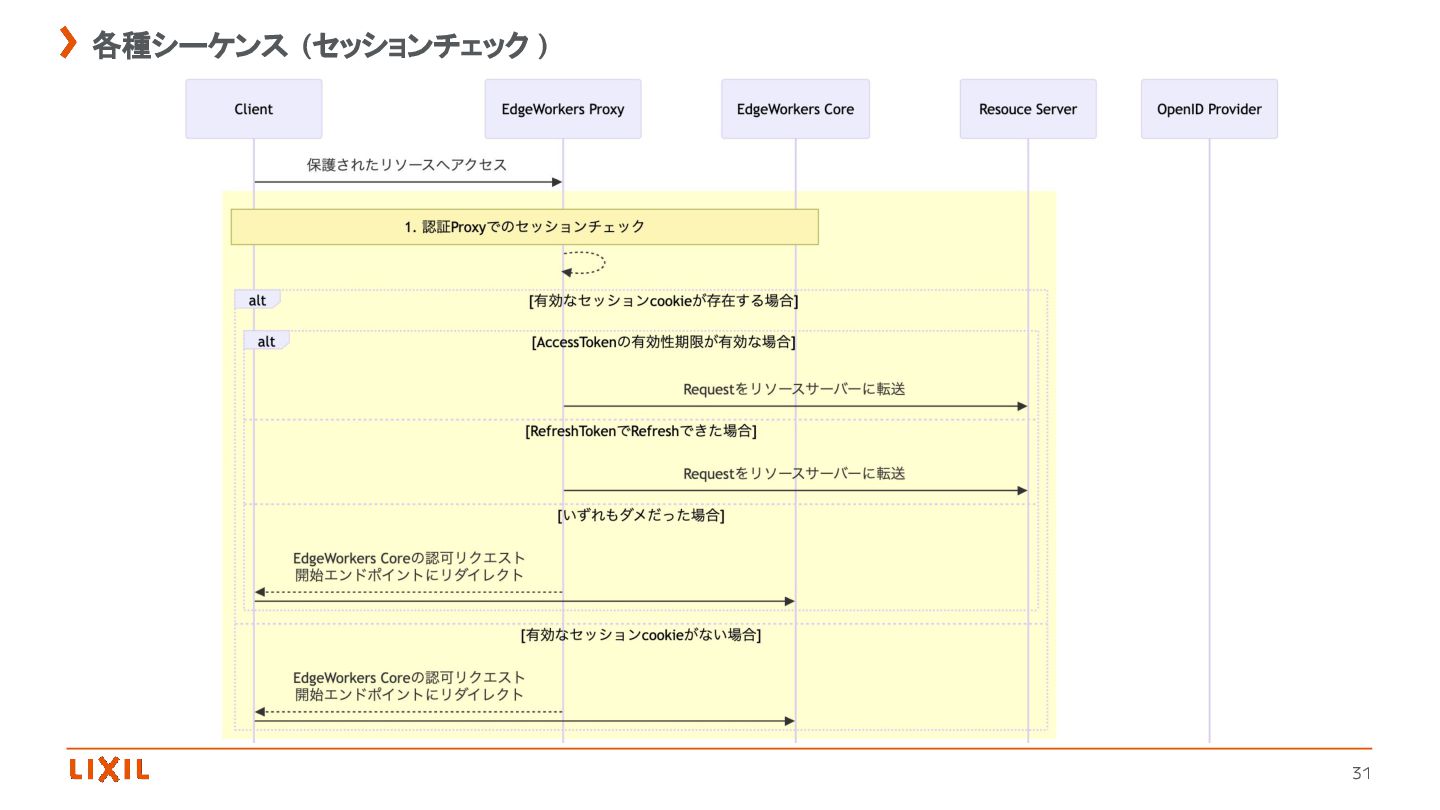Click the condition [有効なセッションcookieがない場合]

641,635
